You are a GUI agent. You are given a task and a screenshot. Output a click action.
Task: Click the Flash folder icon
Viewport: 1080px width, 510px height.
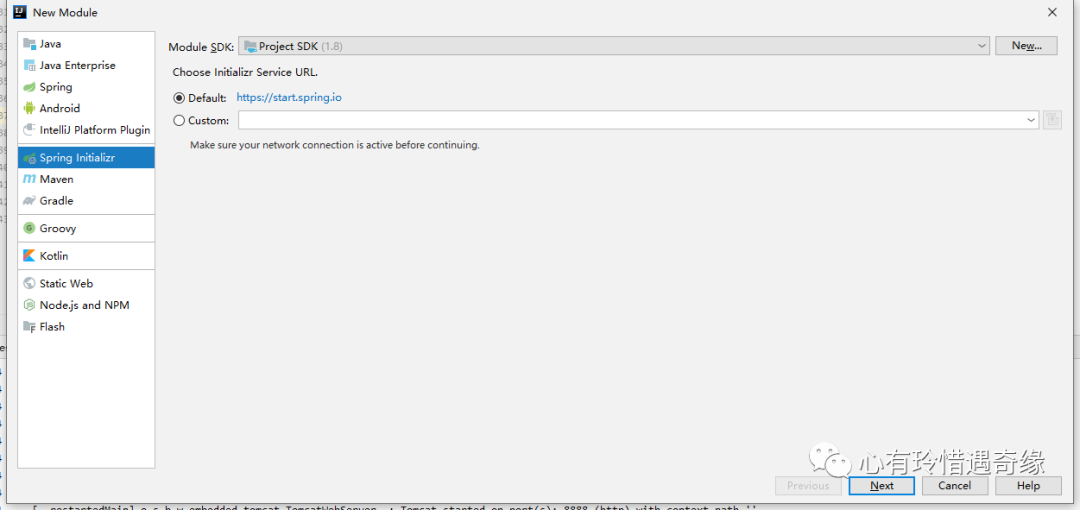(x=29, y=327)
